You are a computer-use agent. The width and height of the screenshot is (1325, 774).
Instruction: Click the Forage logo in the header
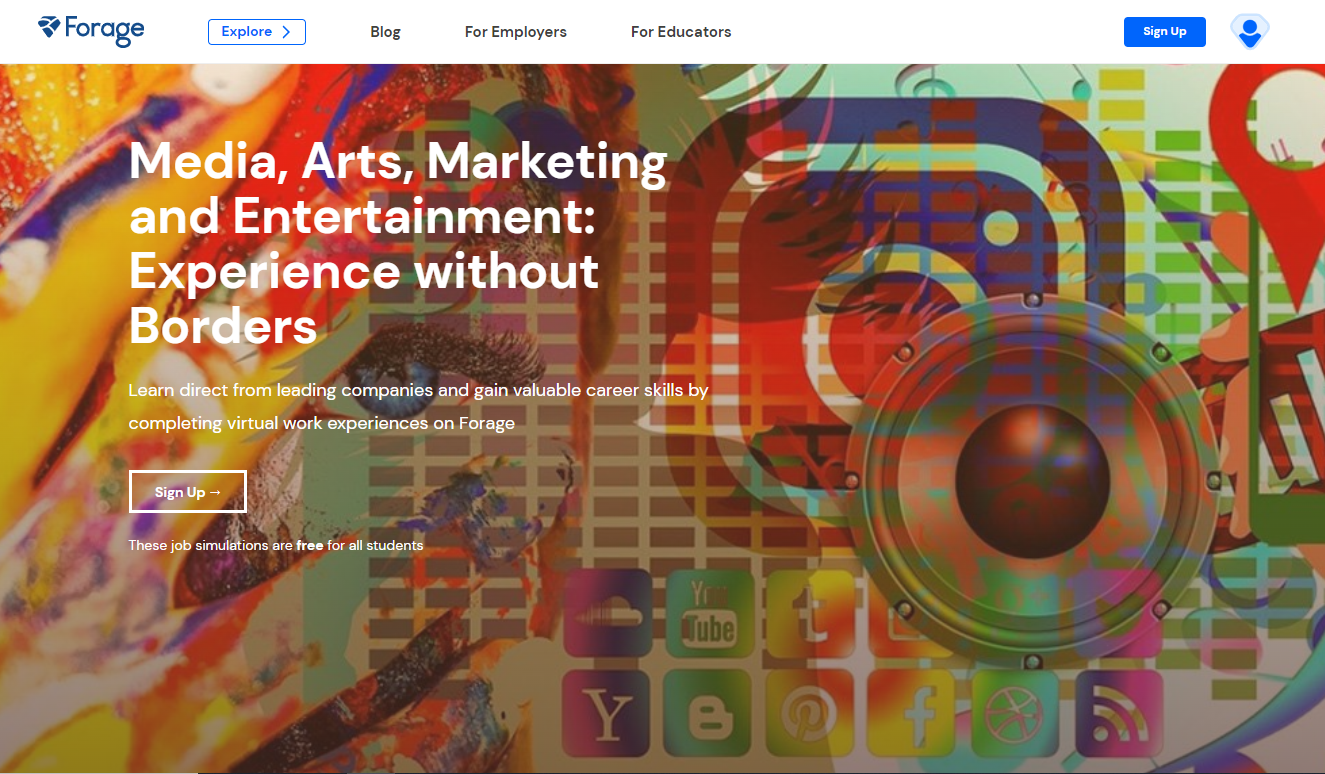[91, 30]
